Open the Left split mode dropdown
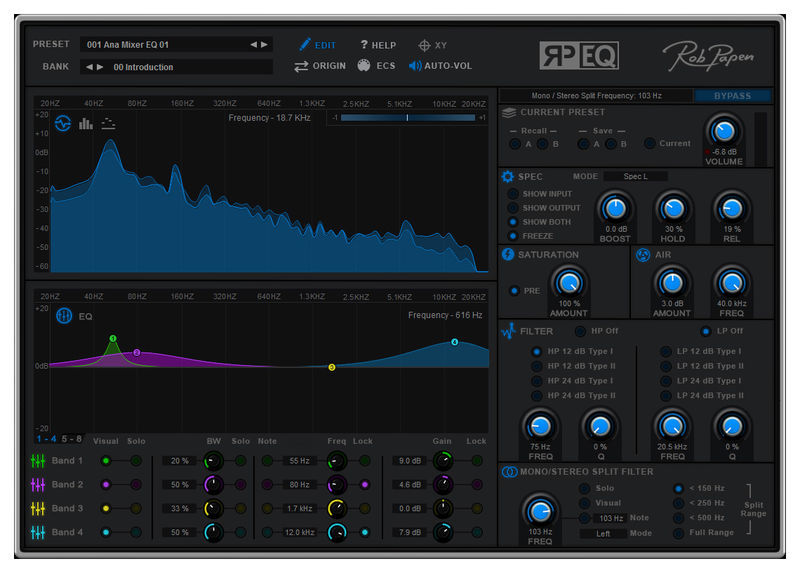This screenshot has height=573, width=800. pyautogui.click(x=603, y=533)
